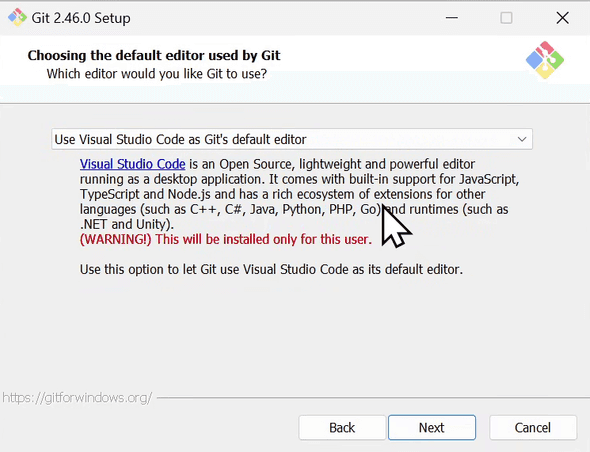
Task: Click the 'Which editor would you like' subtitle
Action: (x=157, y=74)
